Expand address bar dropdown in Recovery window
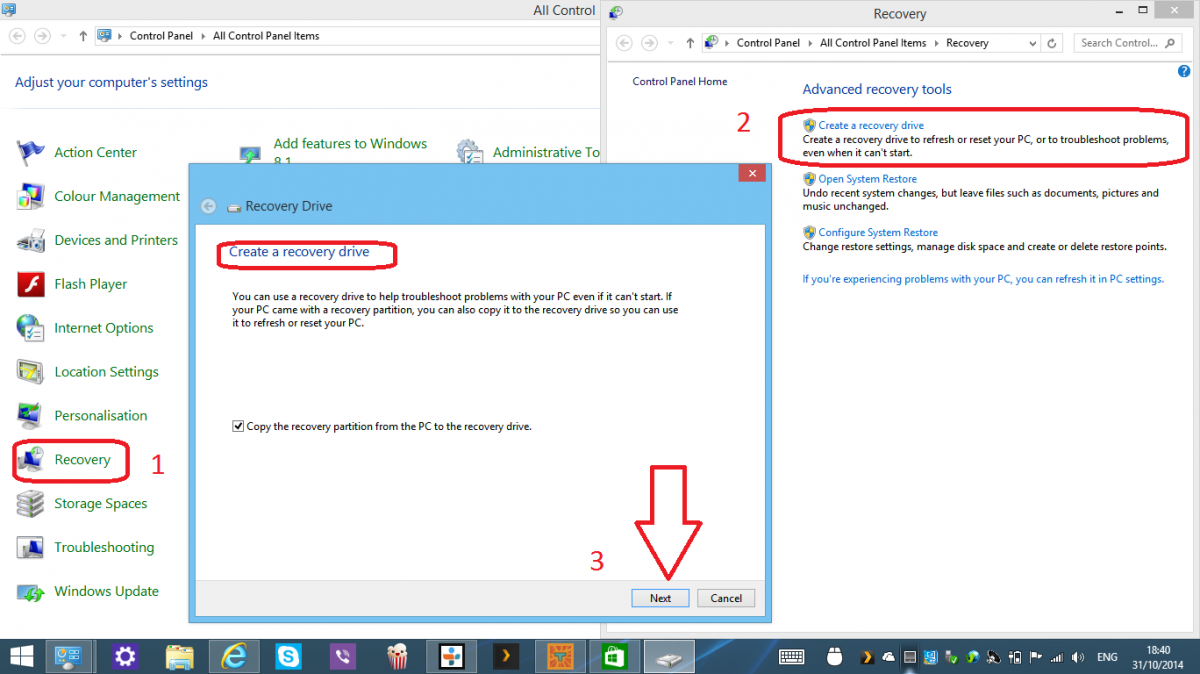Viewport: 1200px width, 674px height. [1032, 43]
